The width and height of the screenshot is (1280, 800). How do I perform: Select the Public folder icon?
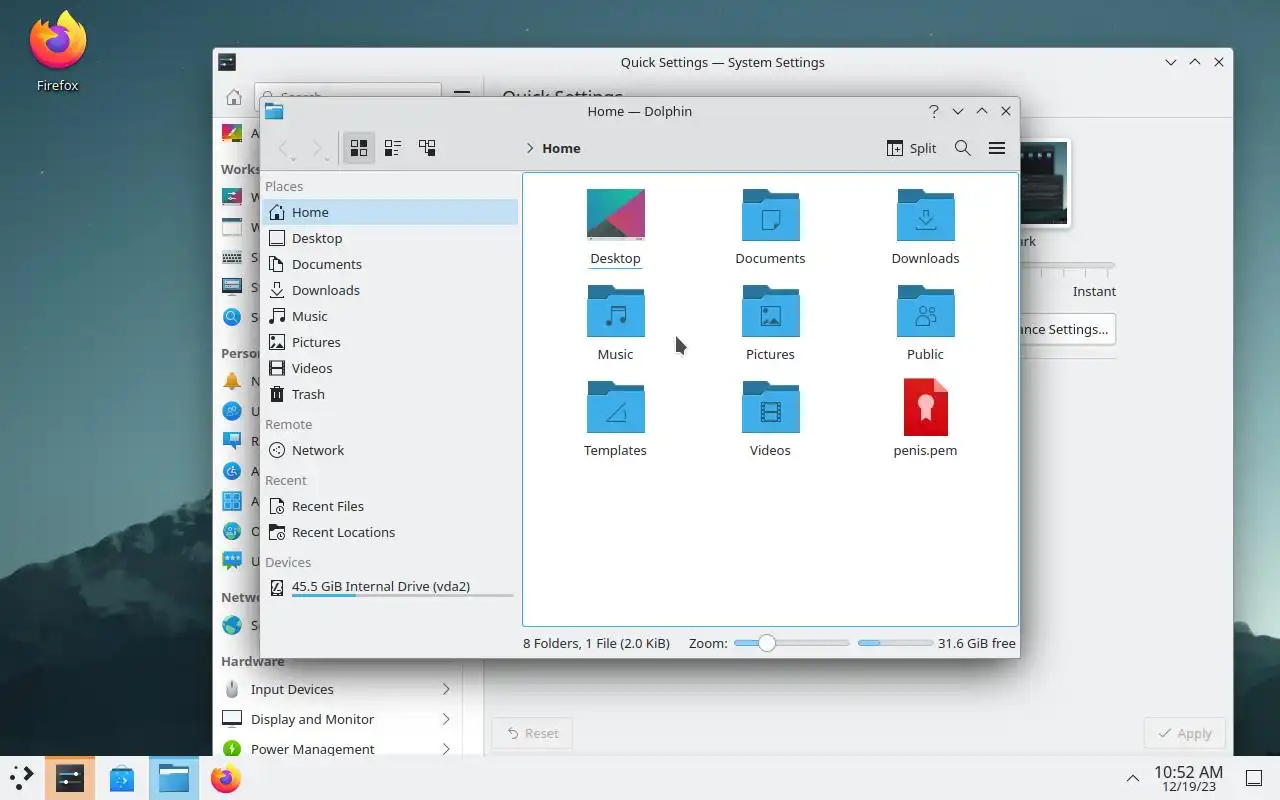pyautogui.click(x=925, y=311)
